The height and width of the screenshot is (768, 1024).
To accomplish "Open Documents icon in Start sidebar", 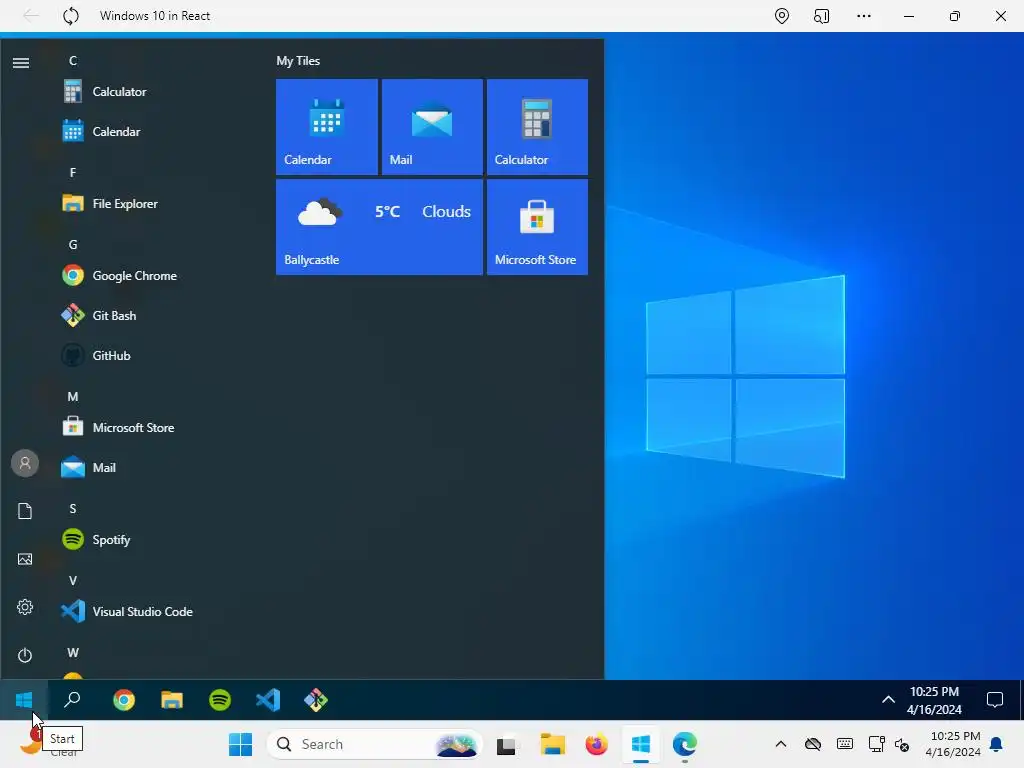I will point(25,511).
